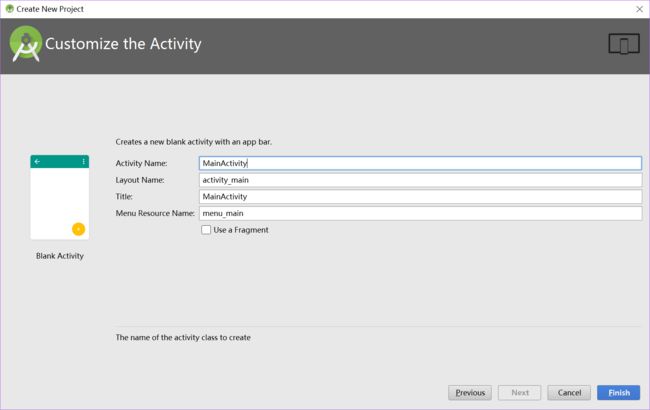This screenshot has width=650, height=410.
Task: Go back with the Previous button
Action: click(x=470, y=393)
